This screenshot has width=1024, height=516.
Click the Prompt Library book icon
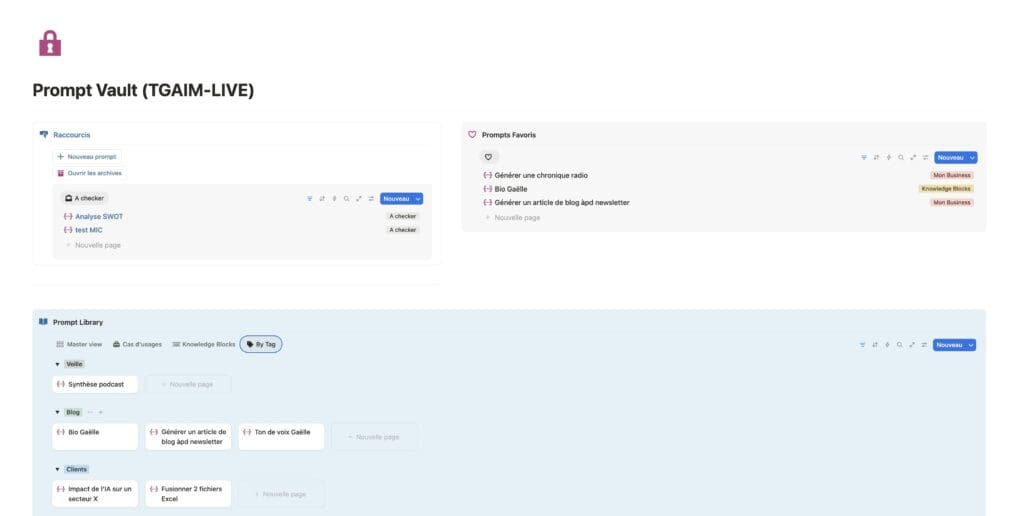tap(43, 322)
